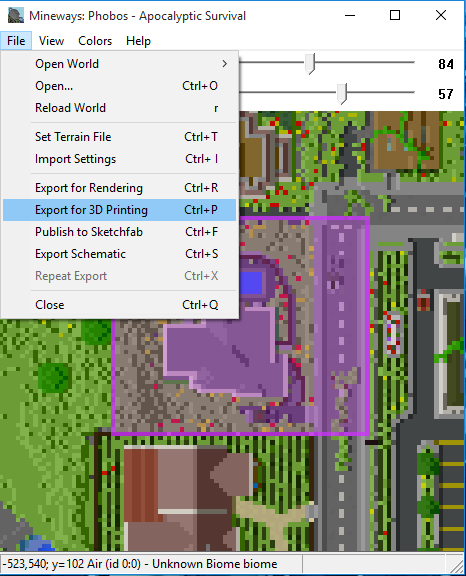The width and height of the screenshot is (466, 576).
Task: Expand the Open World submenu
Action: tap(119, 64)
